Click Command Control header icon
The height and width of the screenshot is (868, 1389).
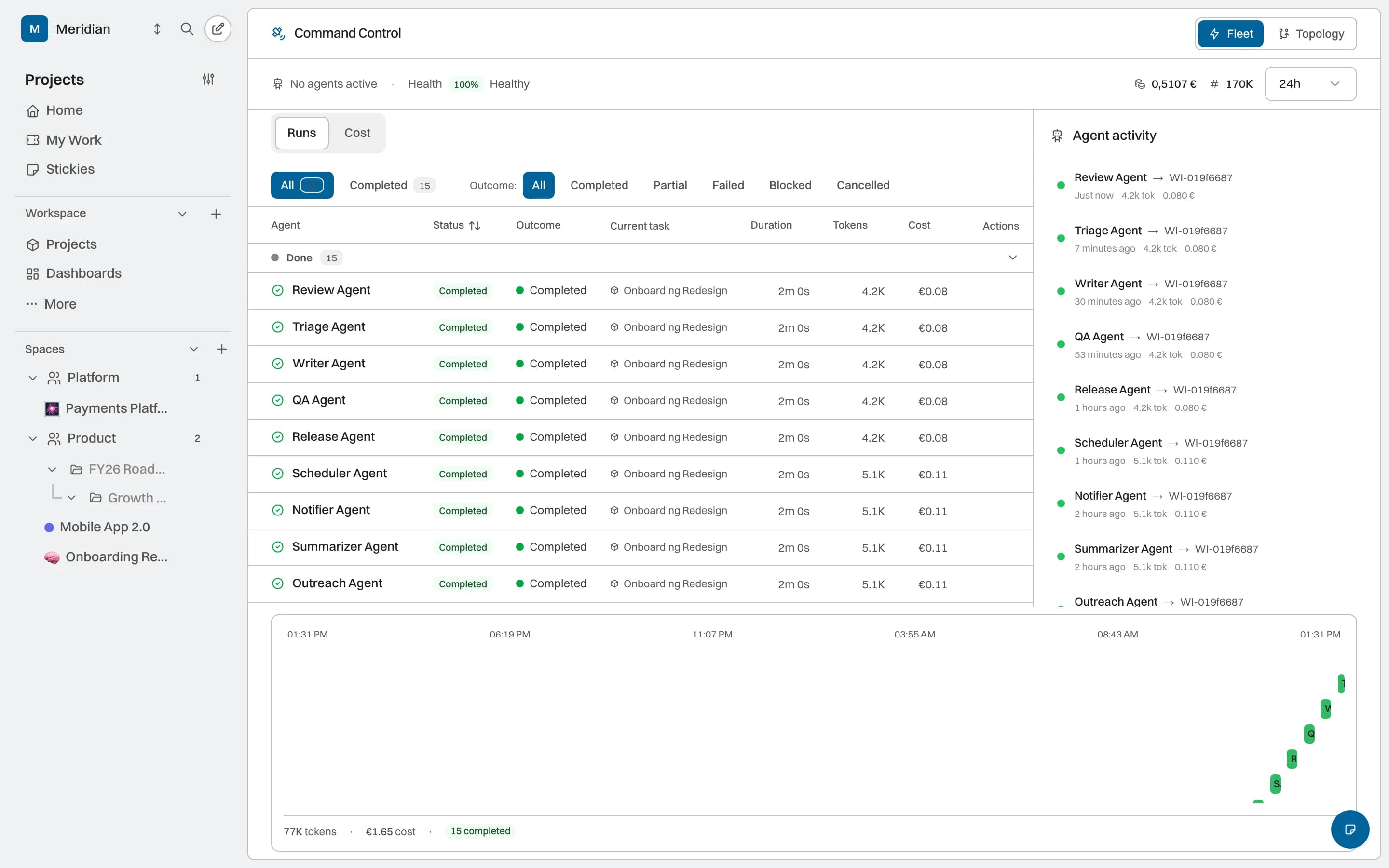tap(278, 33)
